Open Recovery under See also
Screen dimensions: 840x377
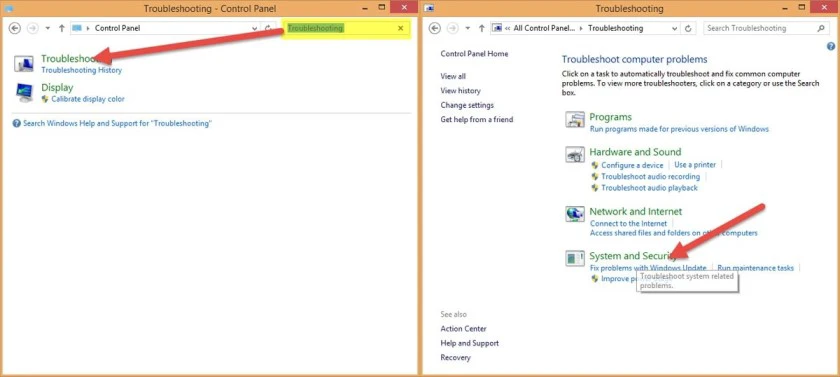pos(455,358)
